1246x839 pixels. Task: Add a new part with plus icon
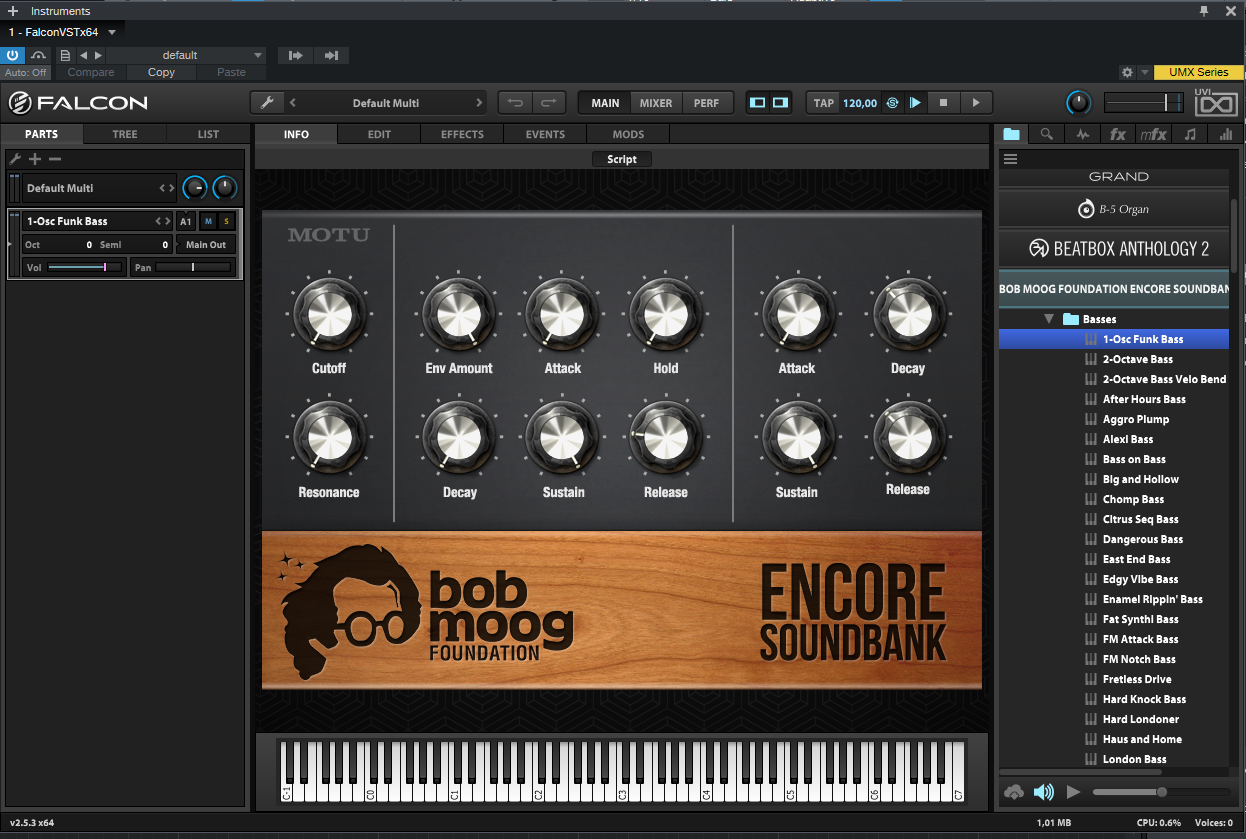click(x=35, y=159)
